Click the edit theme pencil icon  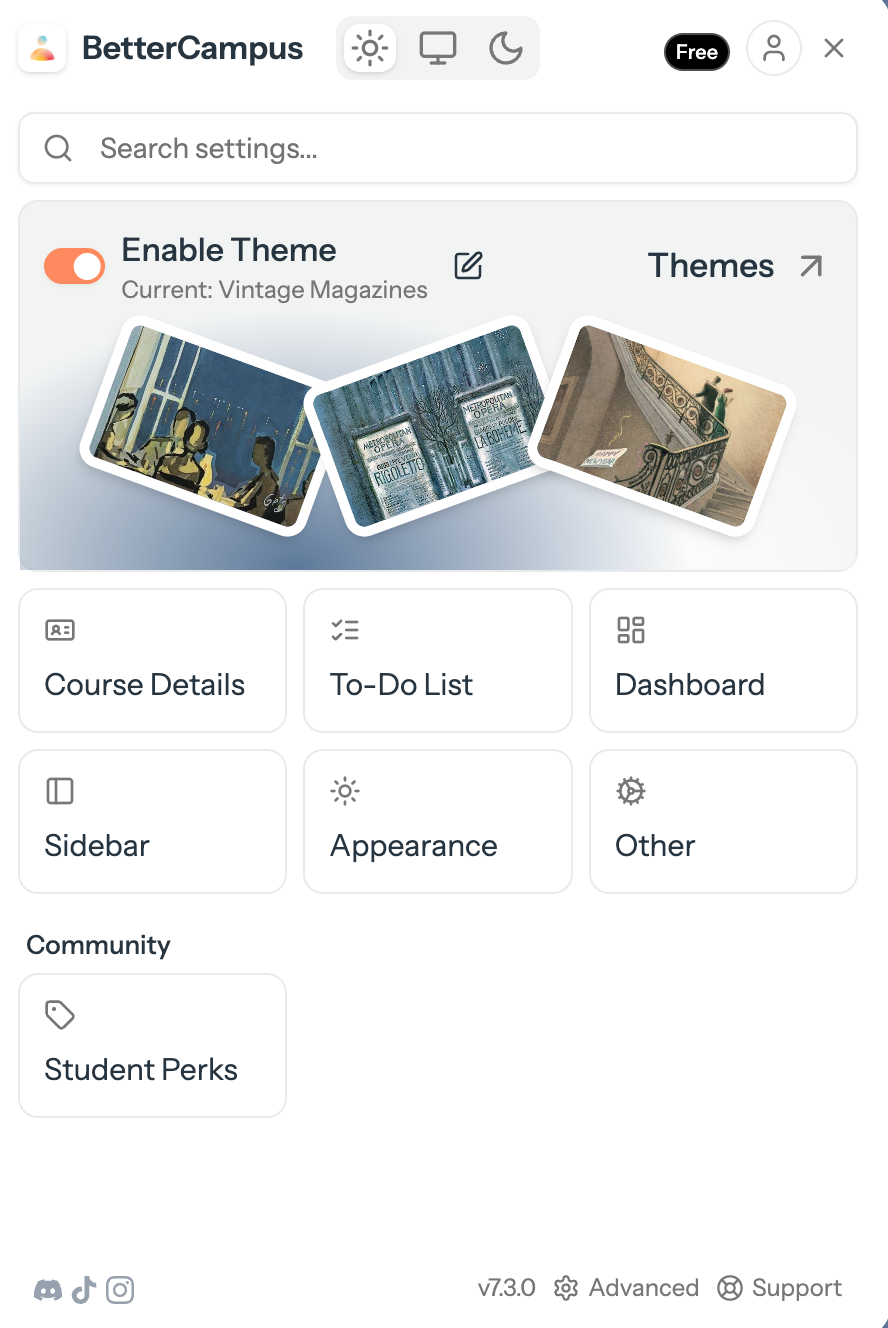468,265
